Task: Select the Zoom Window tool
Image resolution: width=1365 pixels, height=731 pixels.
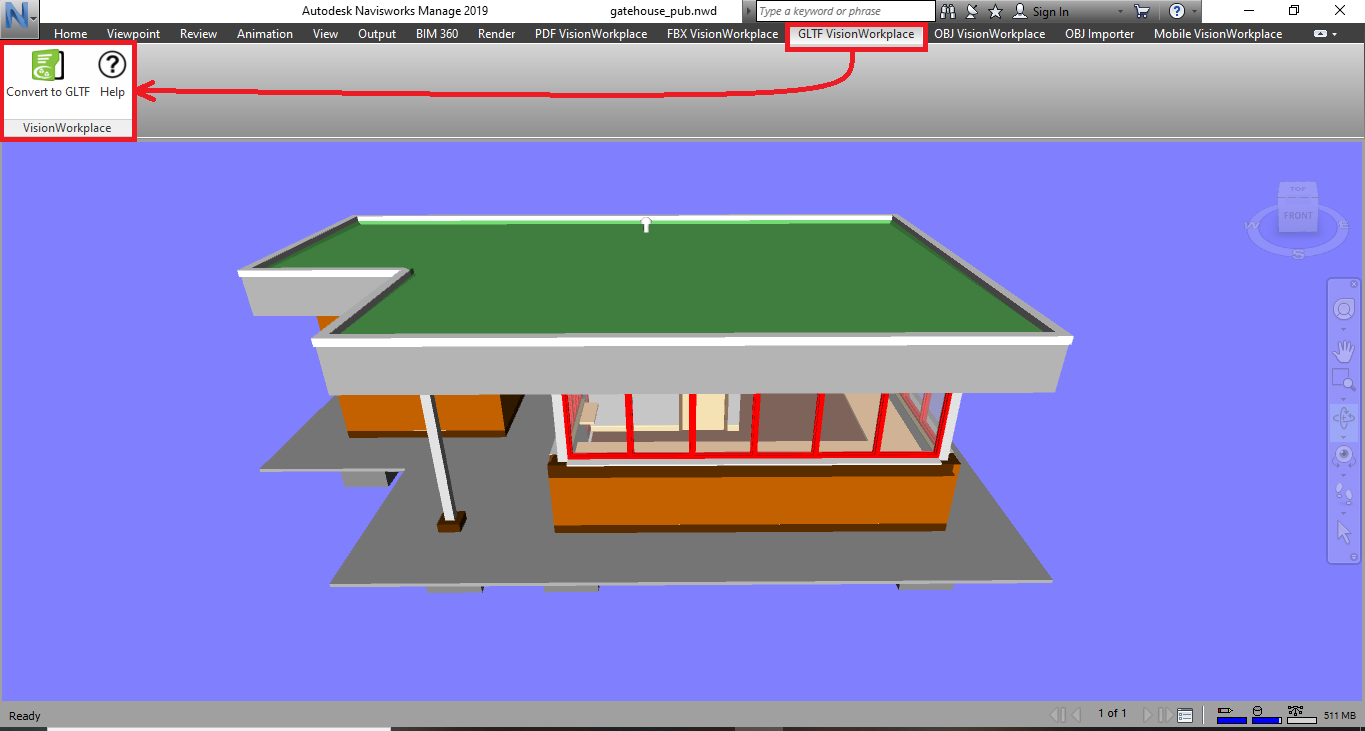Action: tap(1344, 380)
